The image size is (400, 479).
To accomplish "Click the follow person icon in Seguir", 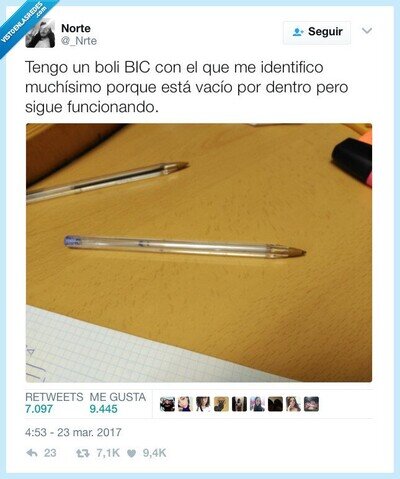I will coord(298,32).
